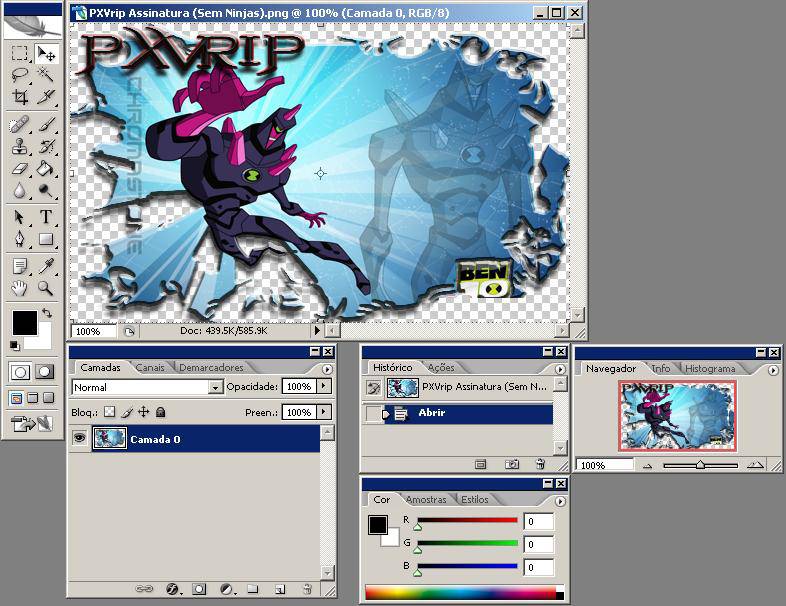Open the Normal blend mode dropdown
The height and width of the screenshot is (606, 786).
216,387
